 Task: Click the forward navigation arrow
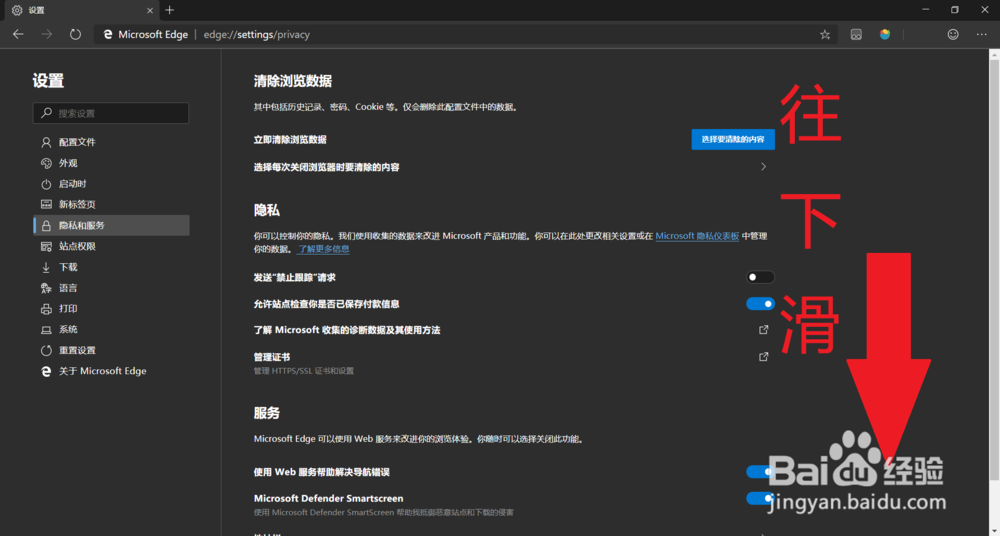pos(47,34)
